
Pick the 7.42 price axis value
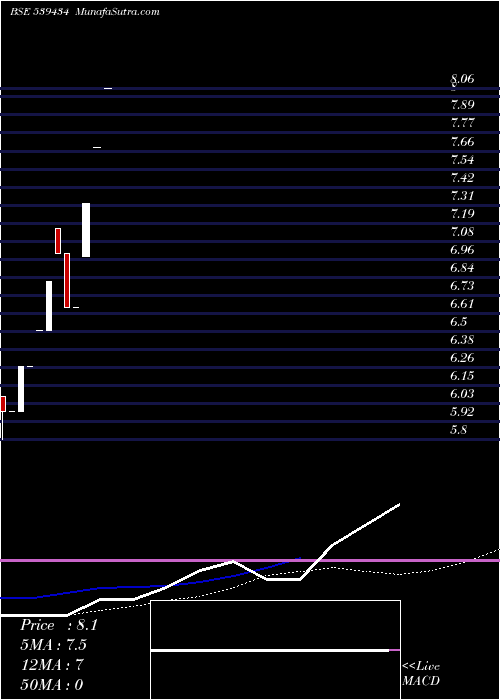462,178
